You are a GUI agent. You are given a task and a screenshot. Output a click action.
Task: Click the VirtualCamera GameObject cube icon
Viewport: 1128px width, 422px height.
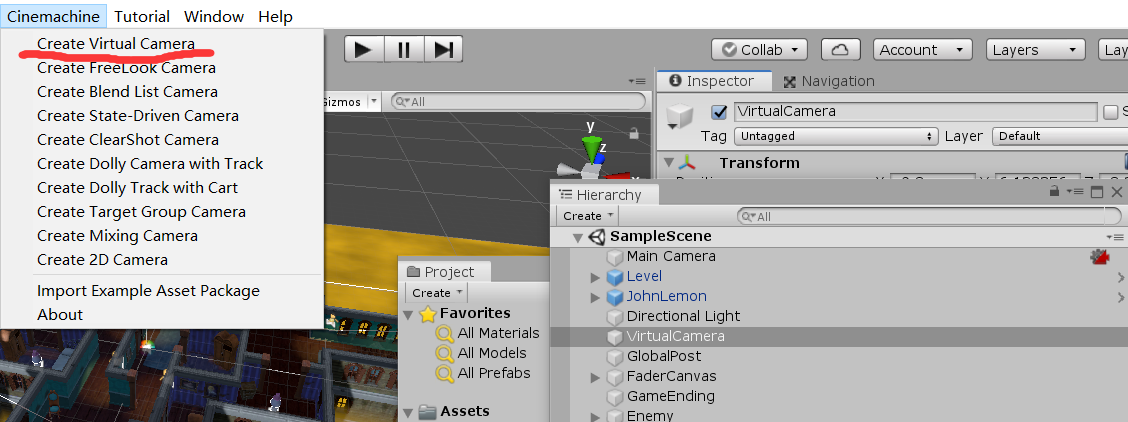(680, 117)
